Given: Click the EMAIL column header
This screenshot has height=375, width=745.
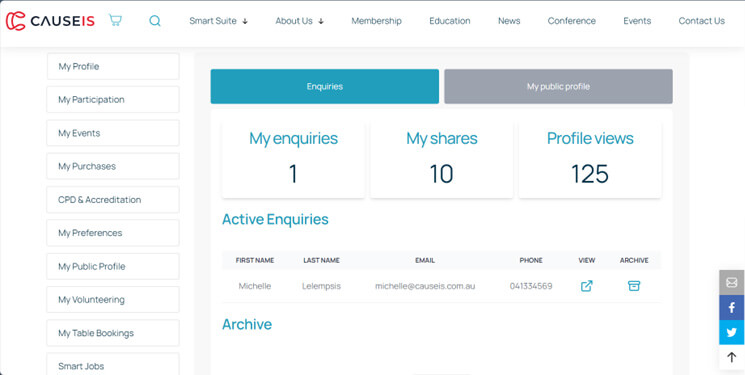Looking at the screenshot, I should click(x=425, y=260).
